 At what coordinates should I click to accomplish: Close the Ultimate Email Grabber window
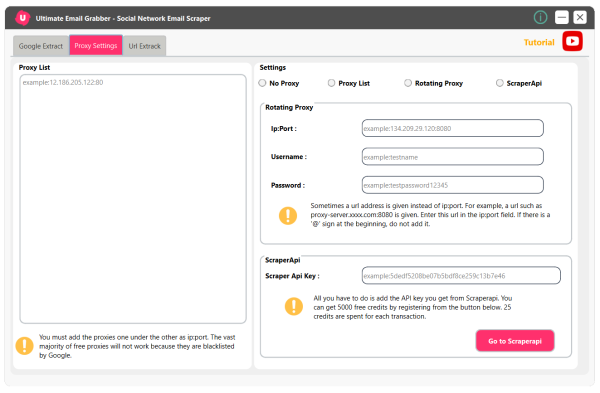[580, 17]
